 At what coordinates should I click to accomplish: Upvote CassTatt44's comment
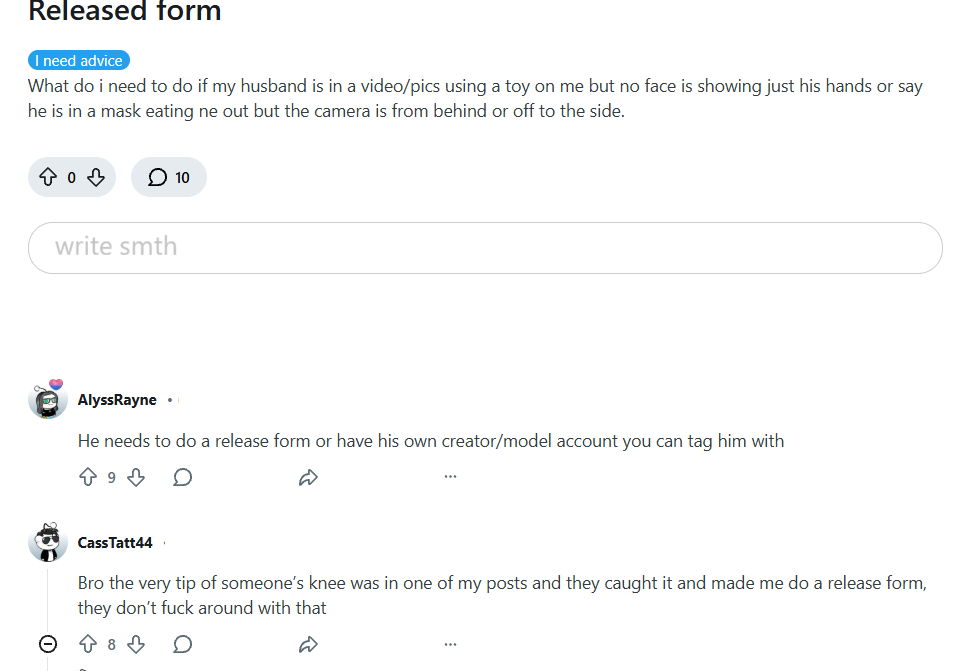88,644
